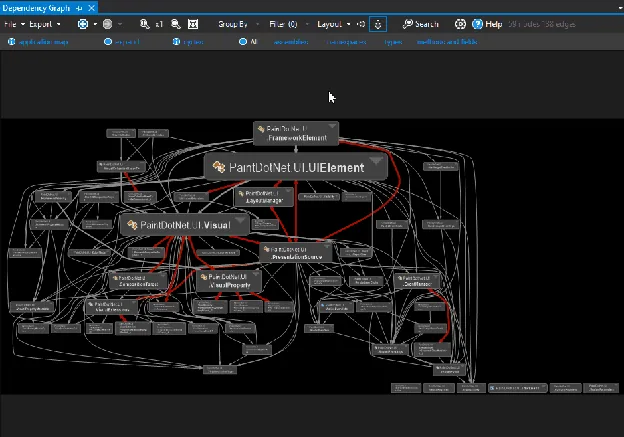Viewport: 624px width, 437px height.
Task: Click the info icon beside options link
Action: tap(176, 41)
